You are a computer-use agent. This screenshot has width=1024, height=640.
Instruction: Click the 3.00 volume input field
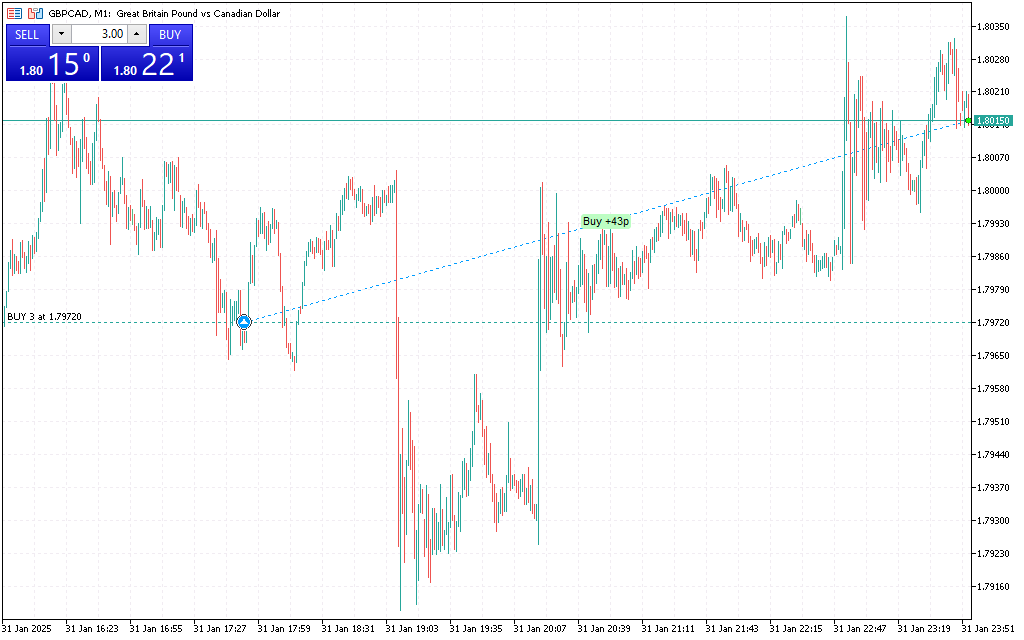(99, 34)
